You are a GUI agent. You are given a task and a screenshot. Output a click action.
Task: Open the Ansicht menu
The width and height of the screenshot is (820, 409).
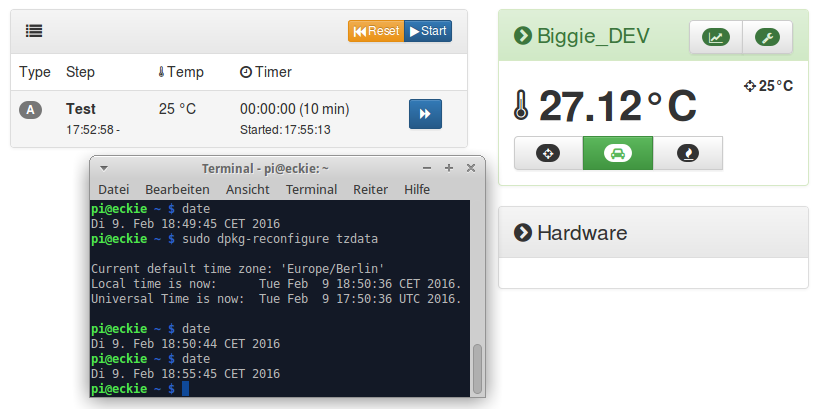pos(247,189)
